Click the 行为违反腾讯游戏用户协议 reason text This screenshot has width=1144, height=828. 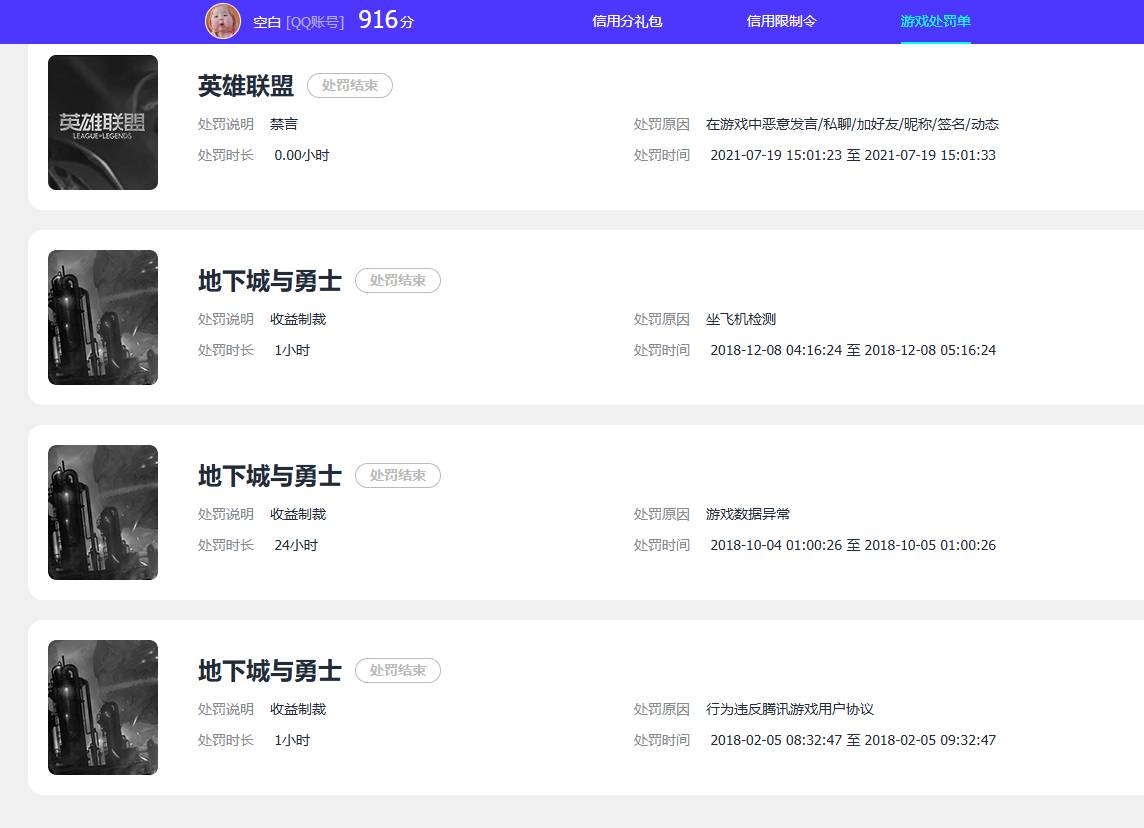[x=790, y=710]
